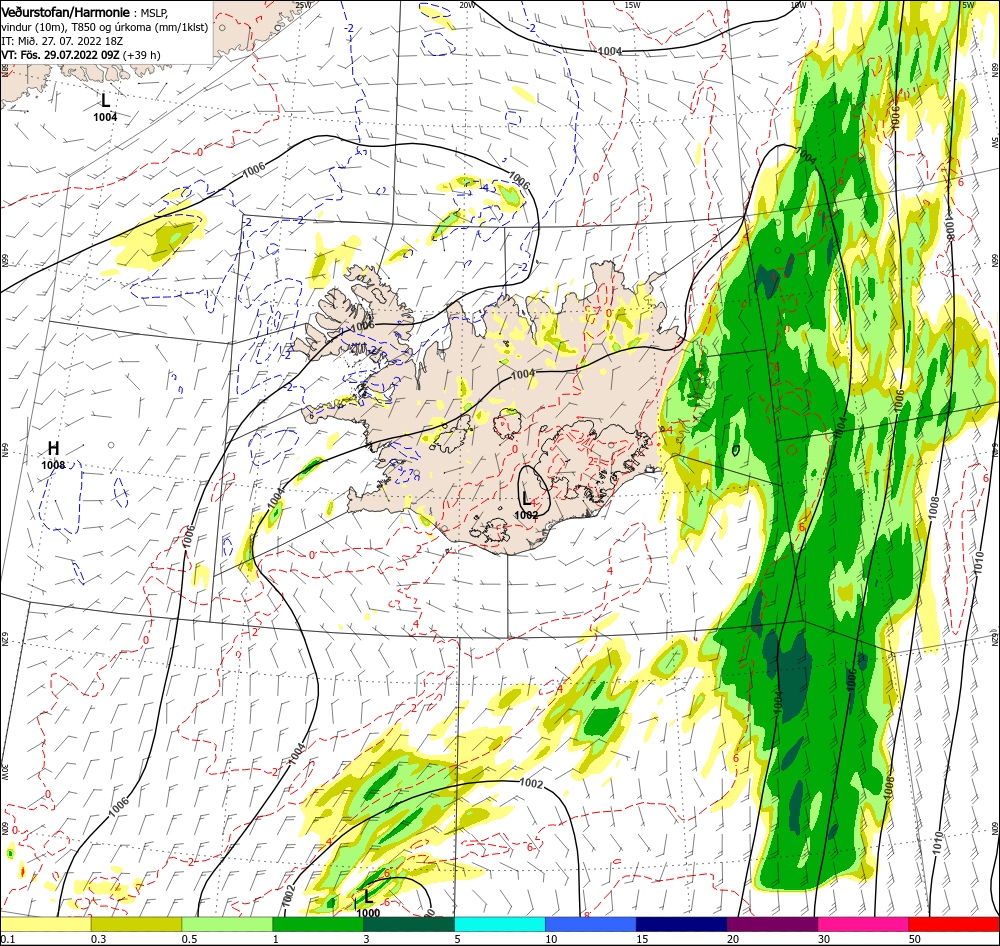This screenshot has height=946, width=1000.
Task: Choose the purple 20 mm legend swatch
Action: (772, 925)
